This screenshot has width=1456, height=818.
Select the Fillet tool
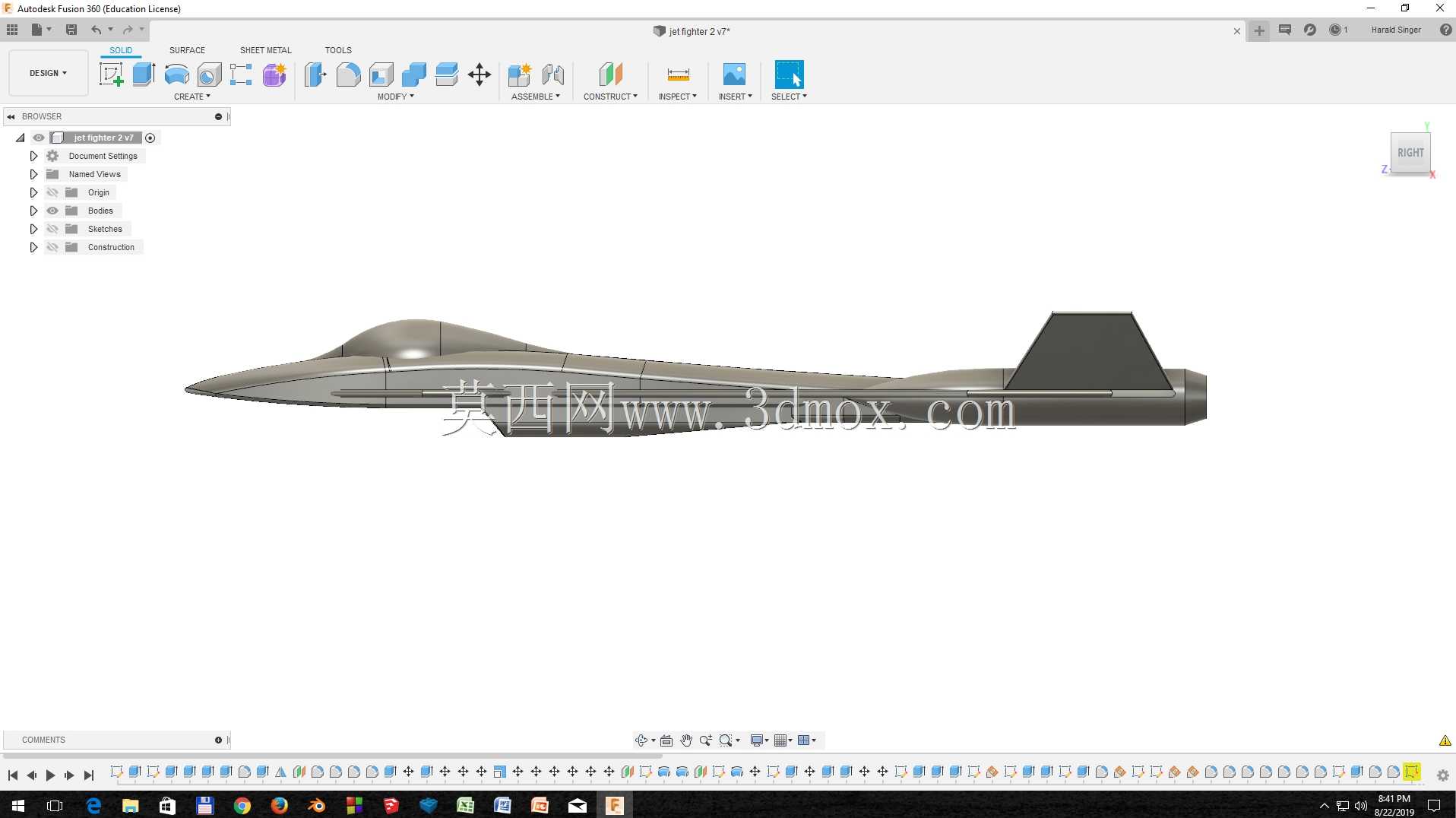point(348,75)
